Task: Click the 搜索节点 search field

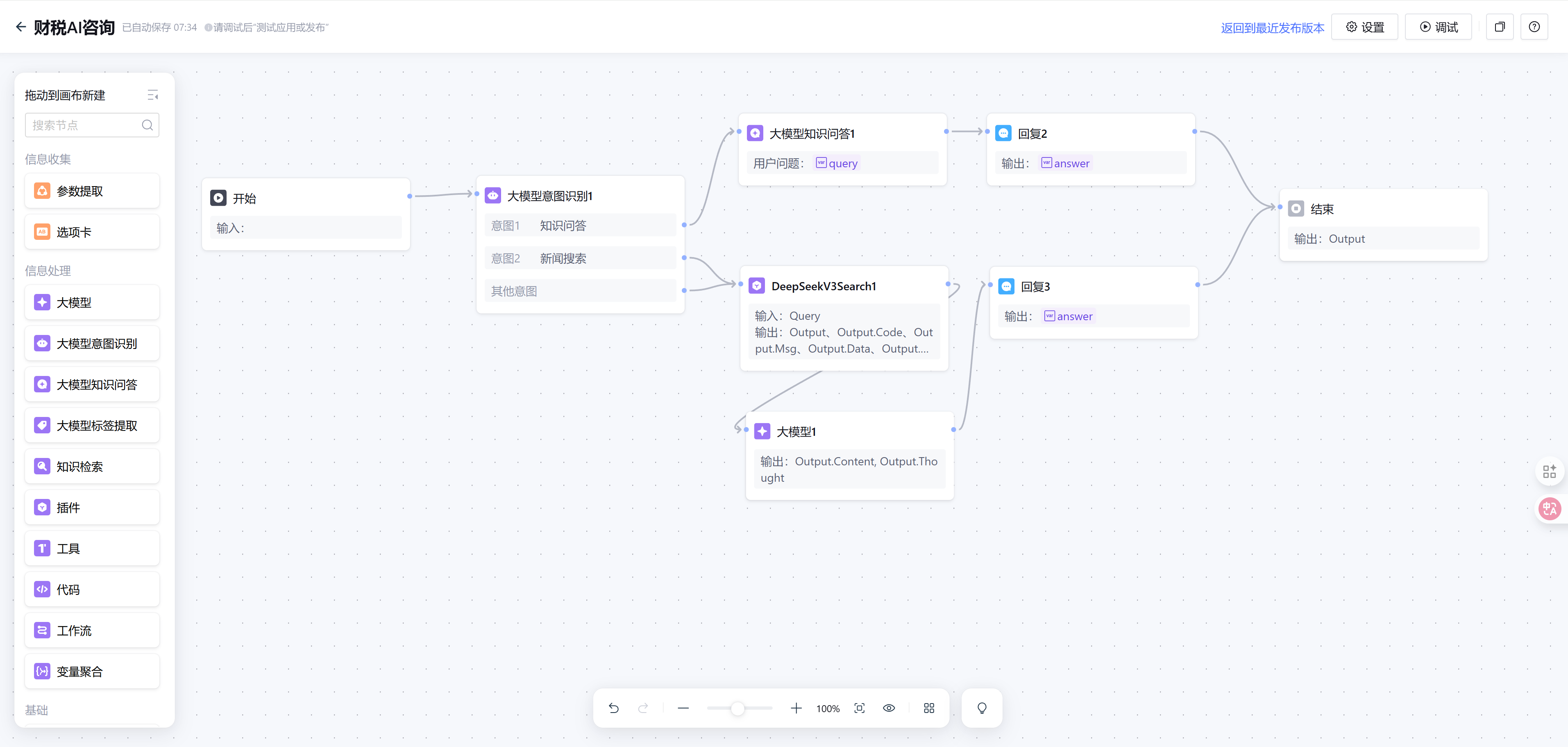Action: pyautogui.click(x=85, y=125)
